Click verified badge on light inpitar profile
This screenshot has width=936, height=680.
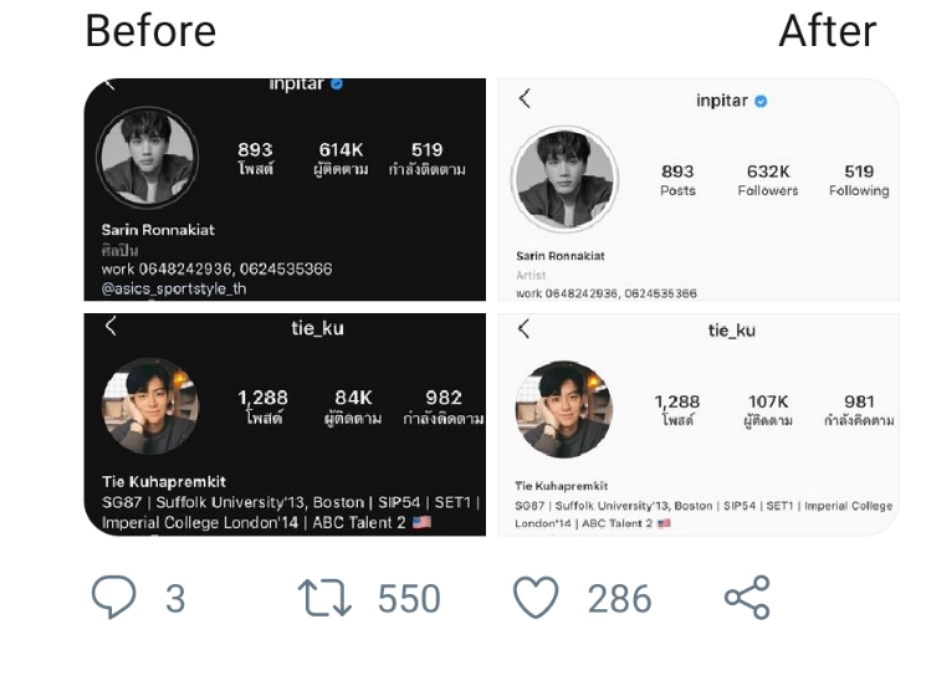tap(761, 101)
